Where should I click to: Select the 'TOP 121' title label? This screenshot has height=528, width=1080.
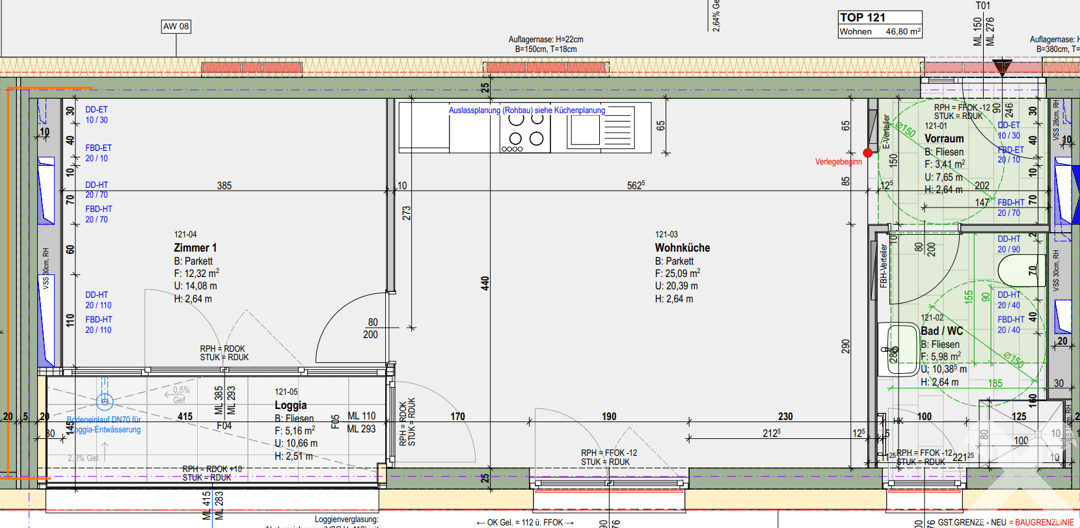(862, 19)
